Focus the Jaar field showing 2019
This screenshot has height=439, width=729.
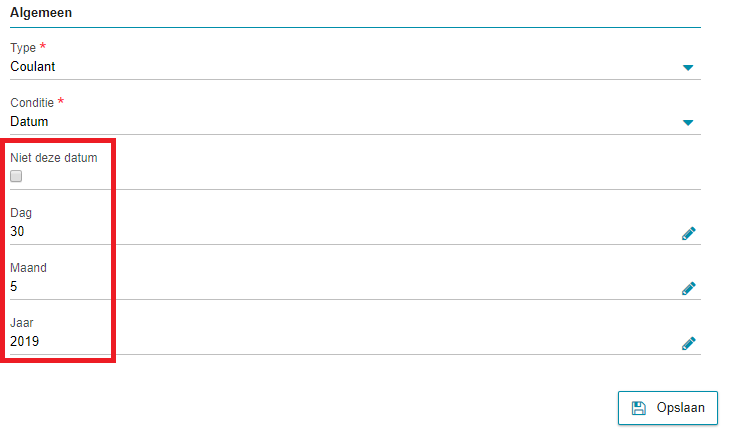344,341
